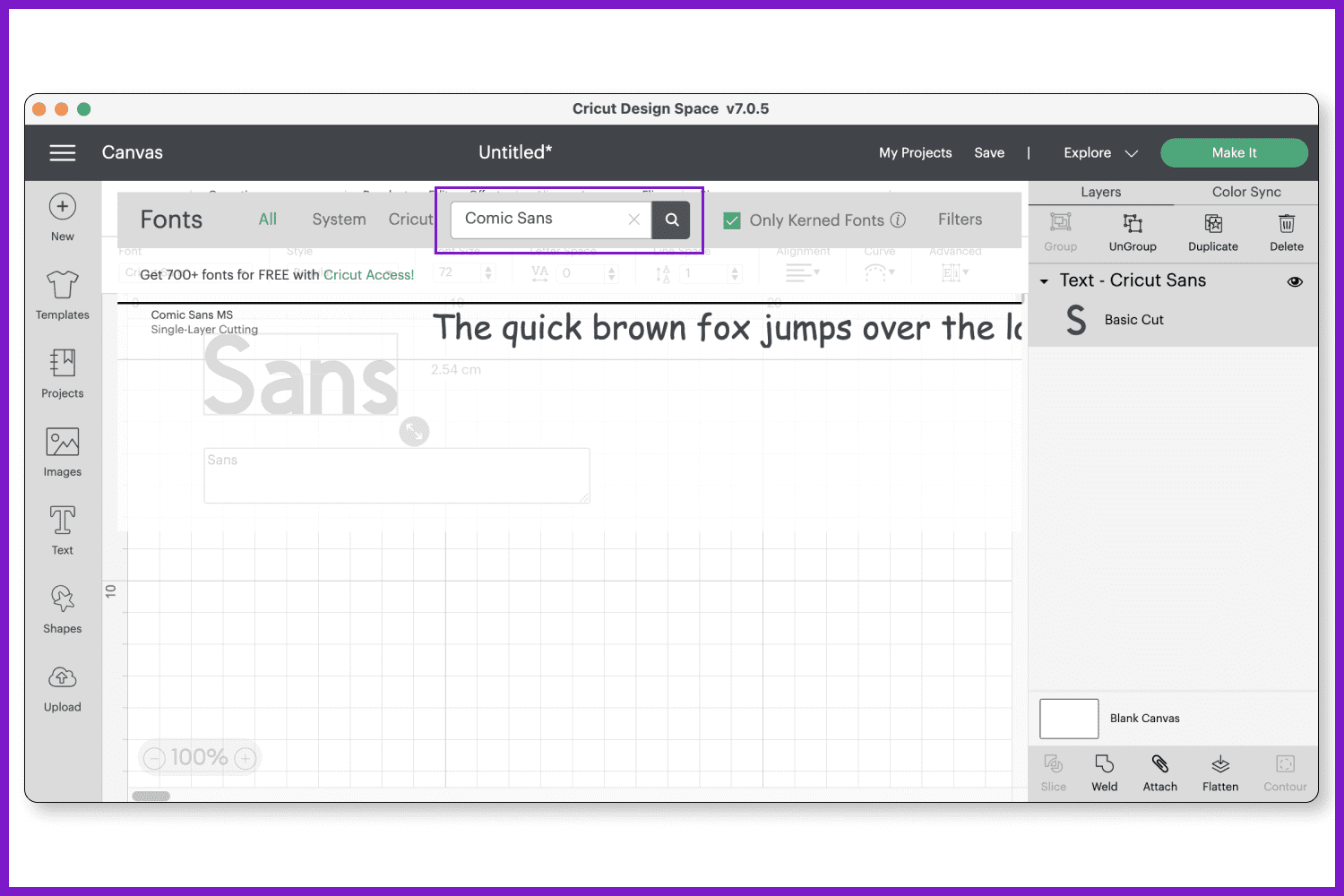Open font Filters
This screenshot has width=1344, height=896.
960,220
